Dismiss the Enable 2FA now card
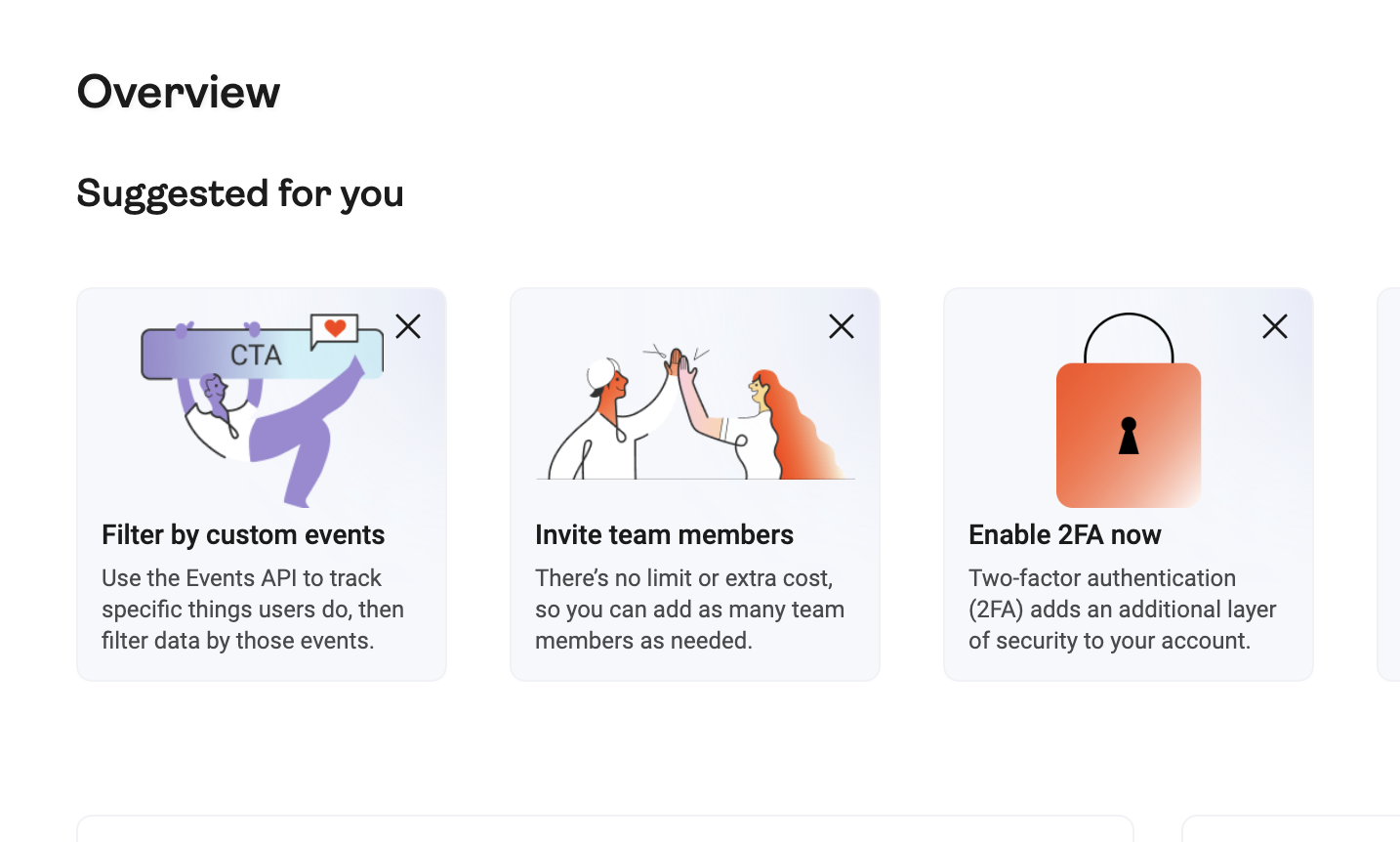The image size is (1400, 842). tap(1275, 326)
